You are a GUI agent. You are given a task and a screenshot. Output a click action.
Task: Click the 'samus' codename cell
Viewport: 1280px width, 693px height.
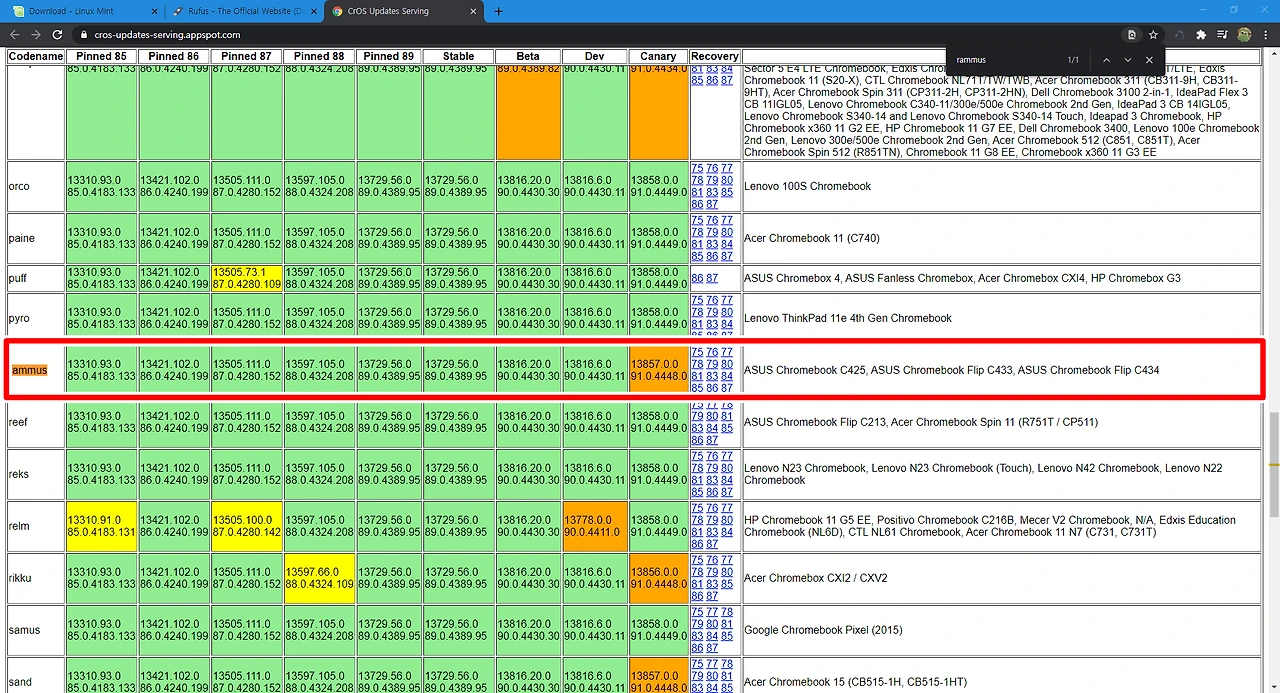[x=36, y=630]
